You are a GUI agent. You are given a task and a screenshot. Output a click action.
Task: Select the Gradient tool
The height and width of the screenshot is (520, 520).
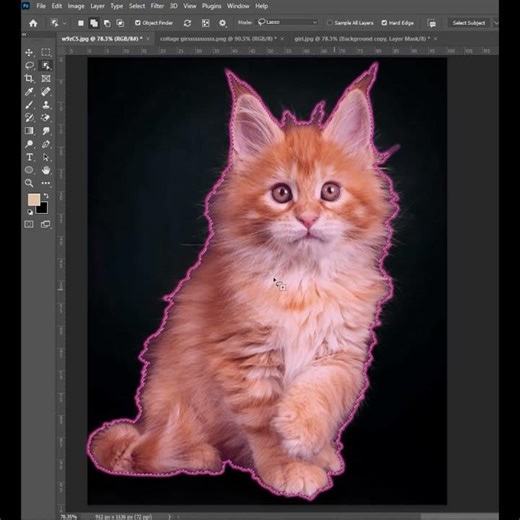coord(29,131)
